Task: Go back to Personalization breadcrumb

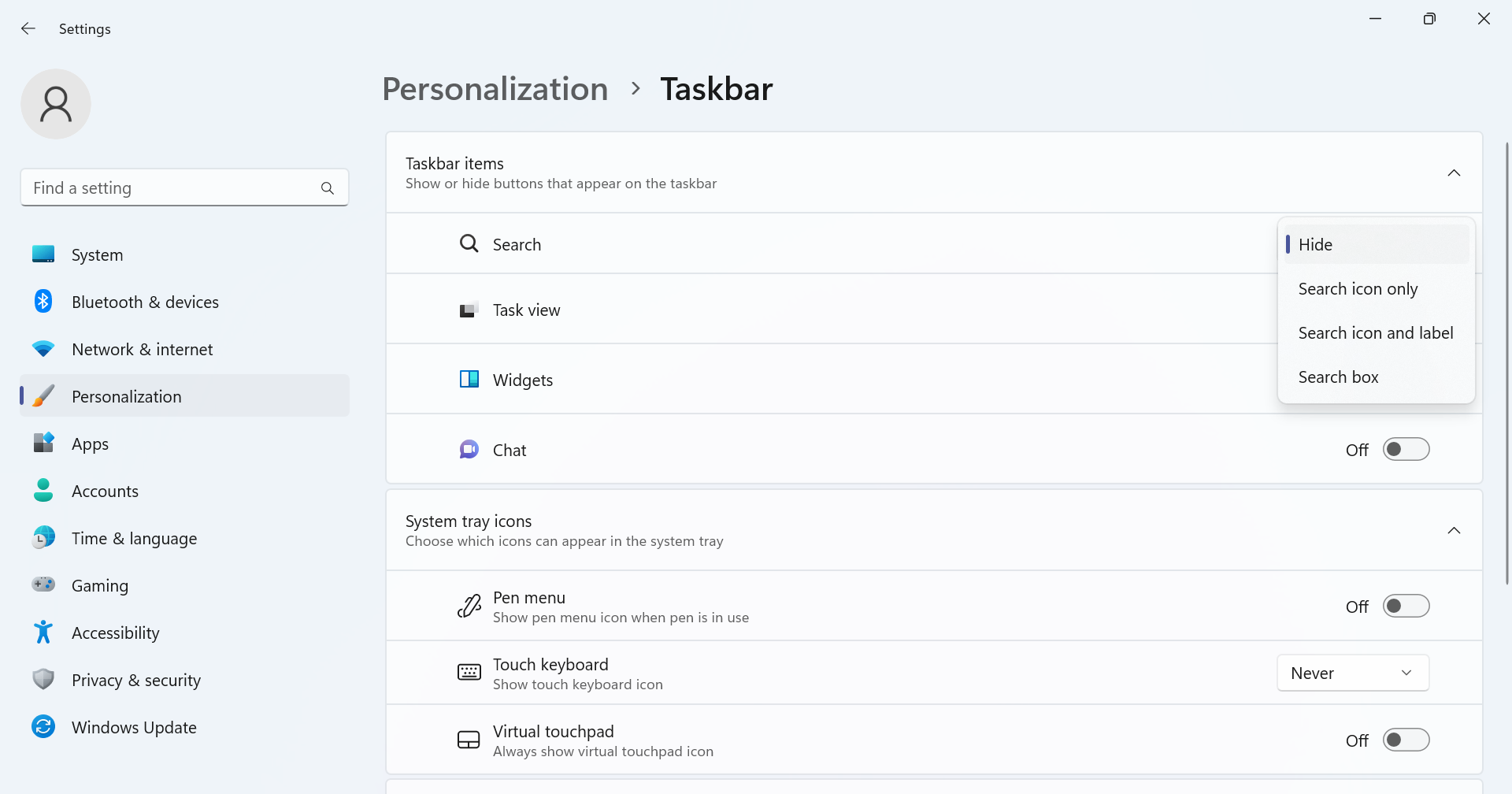Action: point(495,89)
